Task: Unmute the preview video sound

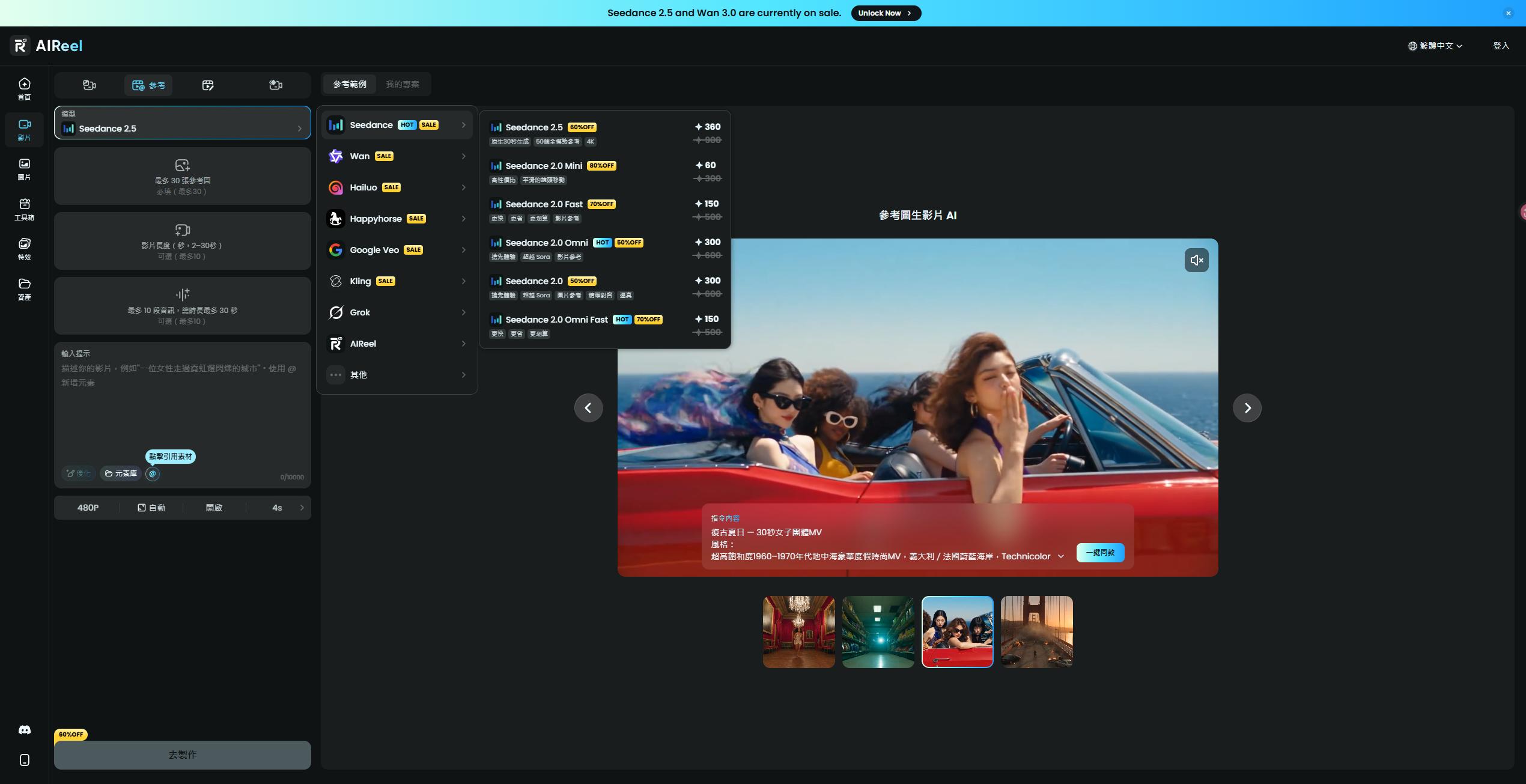Action: coord(1196,260)
